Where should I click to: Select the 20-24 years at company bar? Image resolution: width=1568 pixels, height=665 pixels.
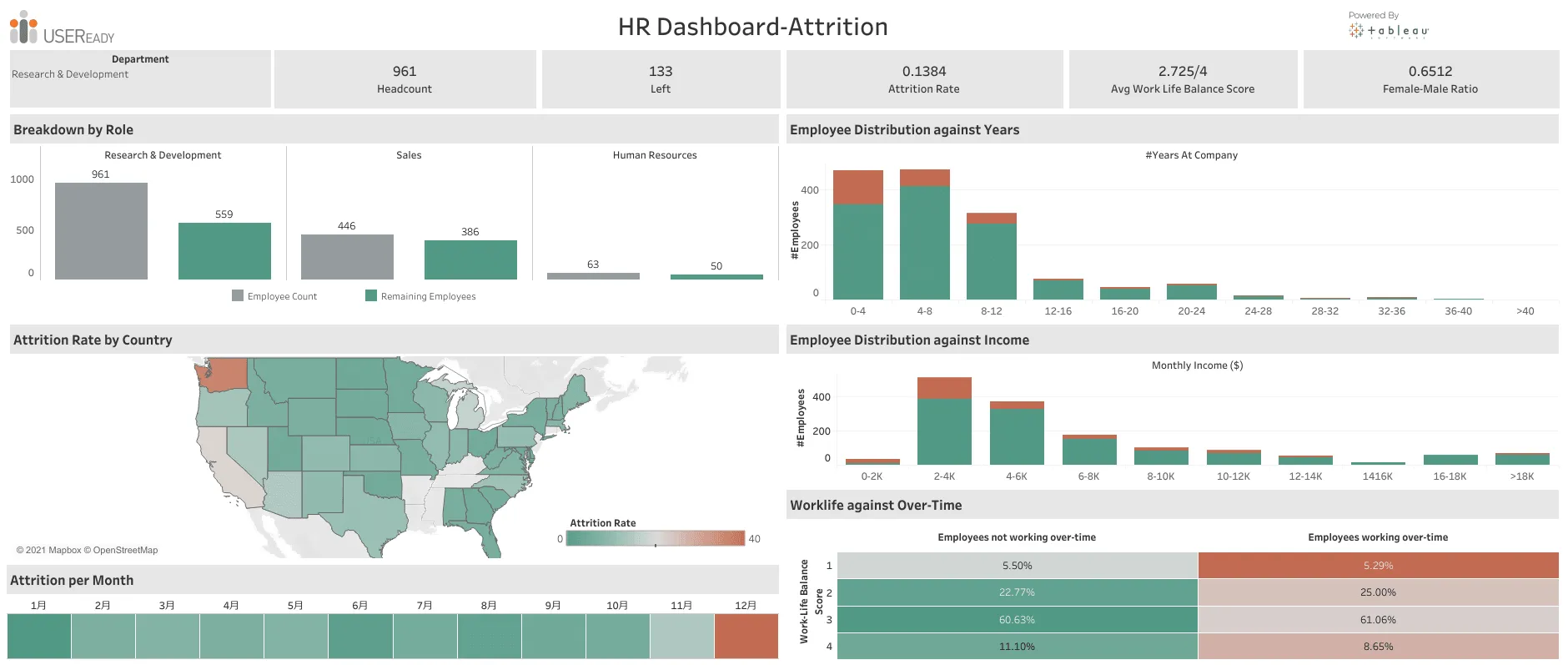[x=1192, y=291]
